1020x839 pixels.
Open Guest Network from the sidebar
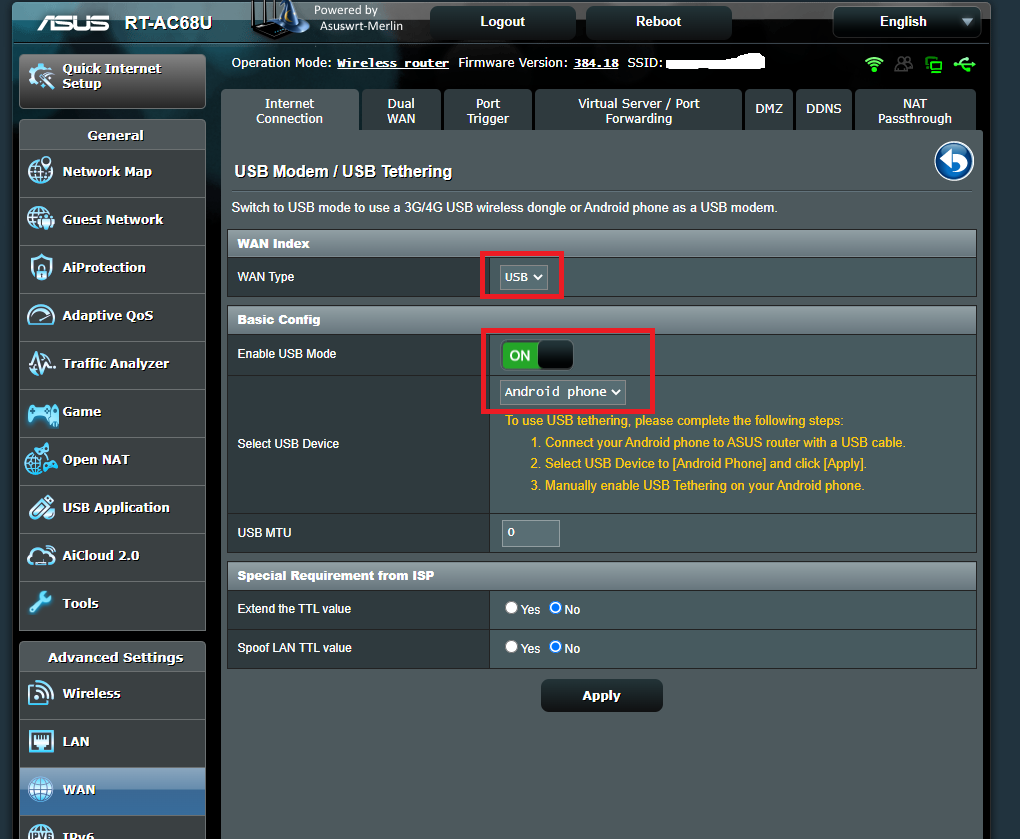click(x=113, y=220)
